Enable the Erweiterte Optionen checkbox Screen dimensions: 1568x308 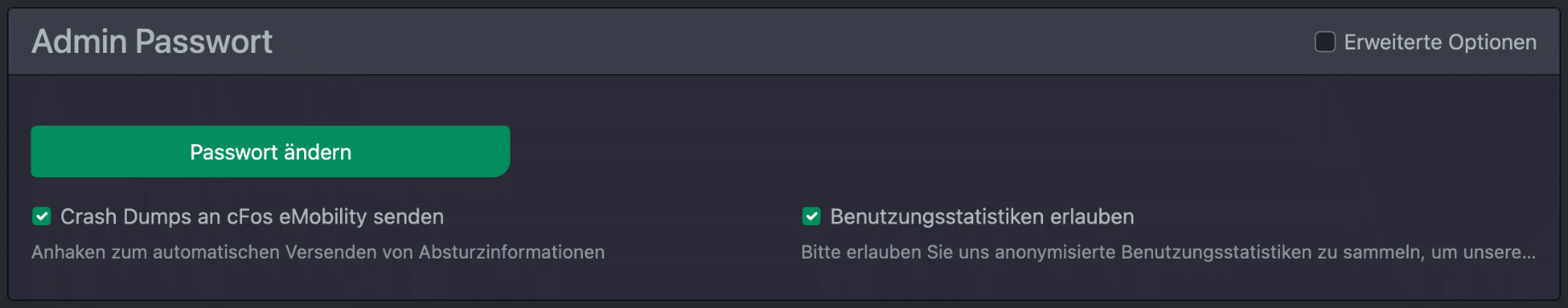click(1324, 42)
